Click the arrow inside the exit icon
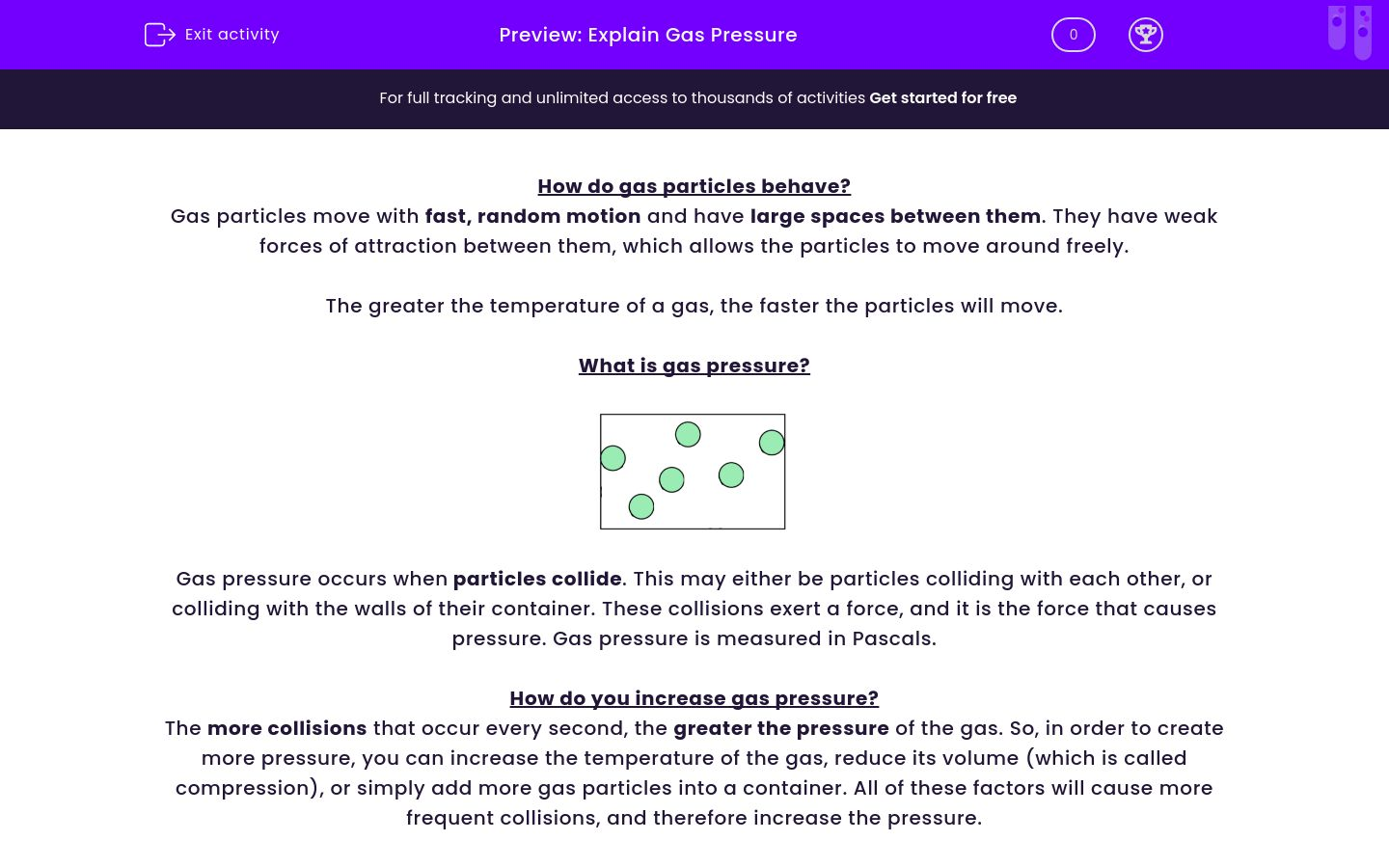The width and height of the screenshot is (1389, 868). 164,35
